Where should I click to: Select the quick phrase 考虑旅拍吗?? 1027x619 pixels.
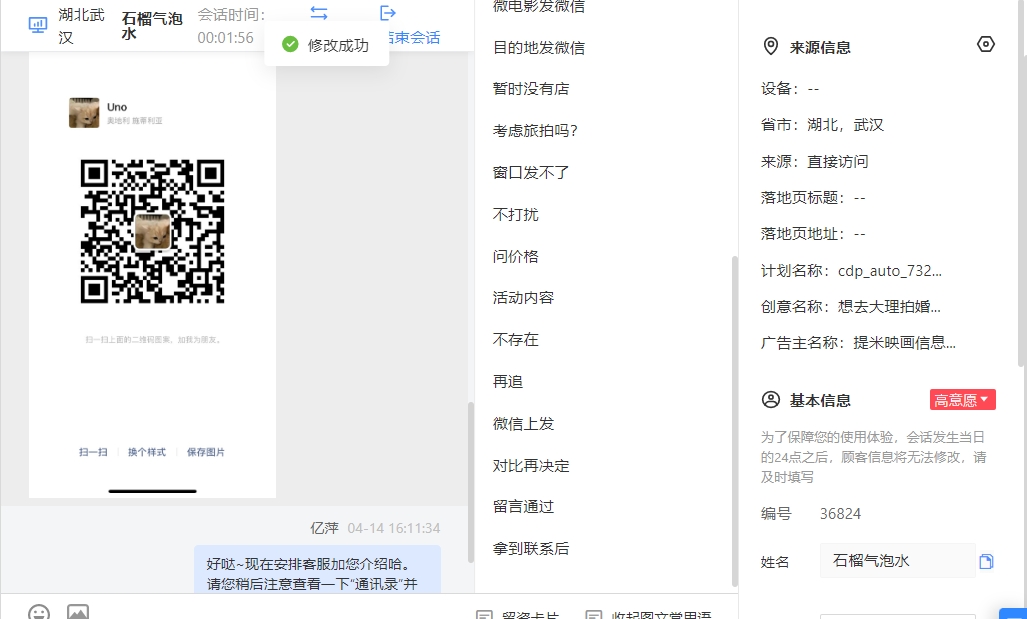coord(535,131)
